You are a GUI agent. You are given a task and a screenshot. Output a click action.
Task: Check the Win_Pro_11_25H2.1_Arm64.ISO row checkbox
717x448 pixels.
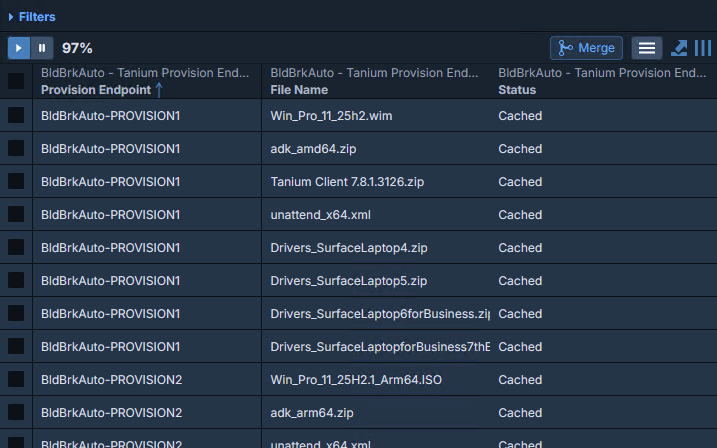click(16, 379)
